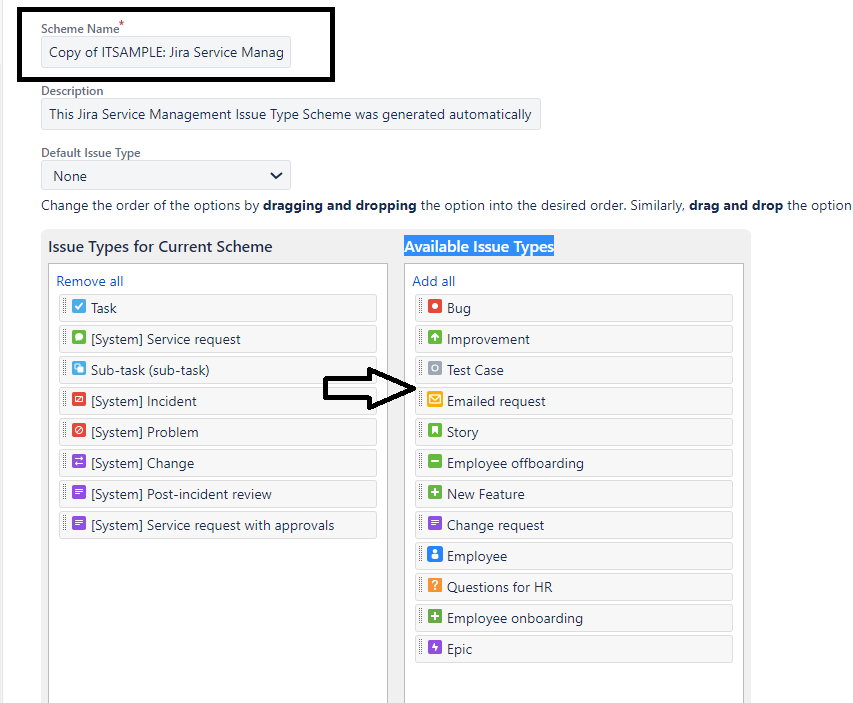Viewport: 853px width, 703px height.
Task: Click the New Feature plus icon
Action: pyautogui.click(x=435, y=492)
